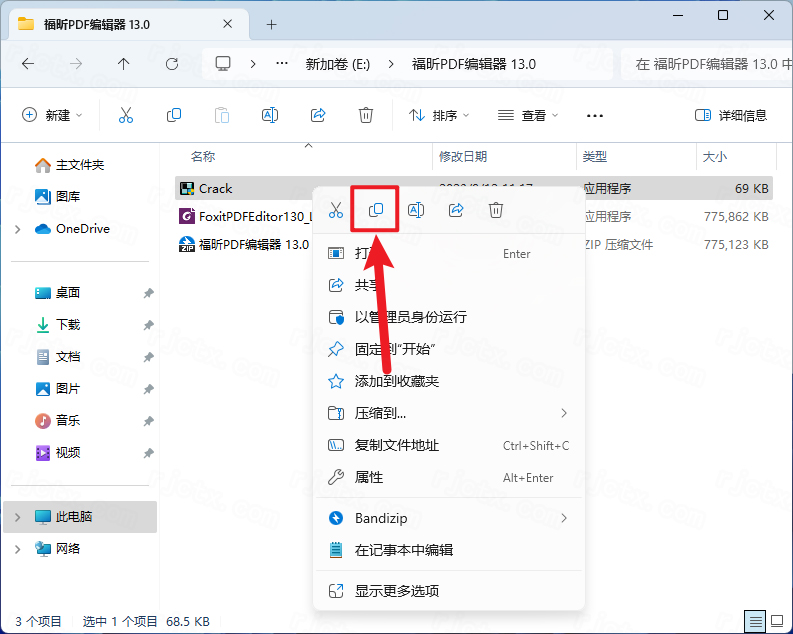Open the 下载 quick access folder
Image resolution: width=793 pixels, height=634 pixels.
pos(57,325)
